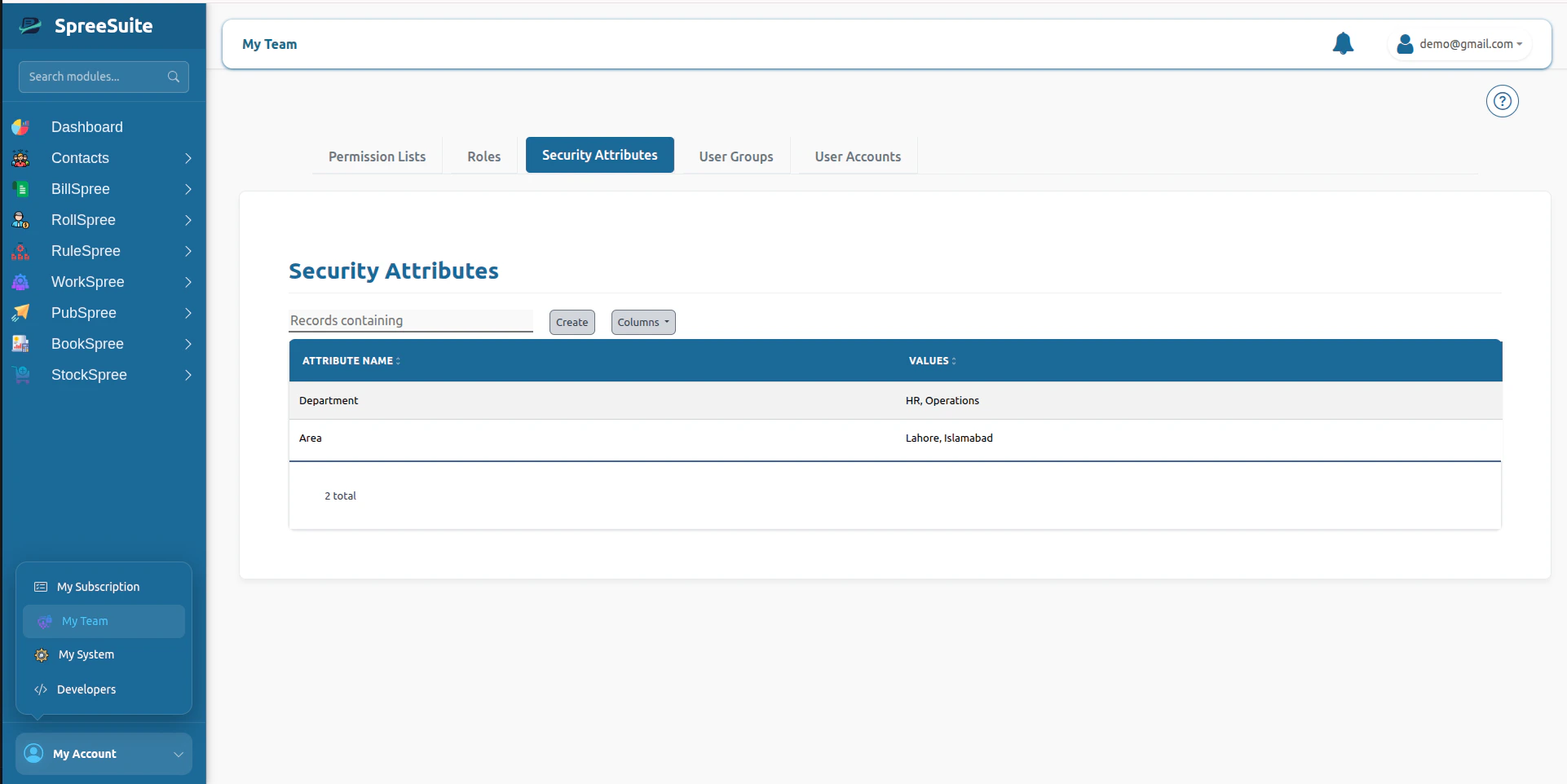Open Developers menu item
This screenshot has width=1567, height=784.
tap(104, 689)
